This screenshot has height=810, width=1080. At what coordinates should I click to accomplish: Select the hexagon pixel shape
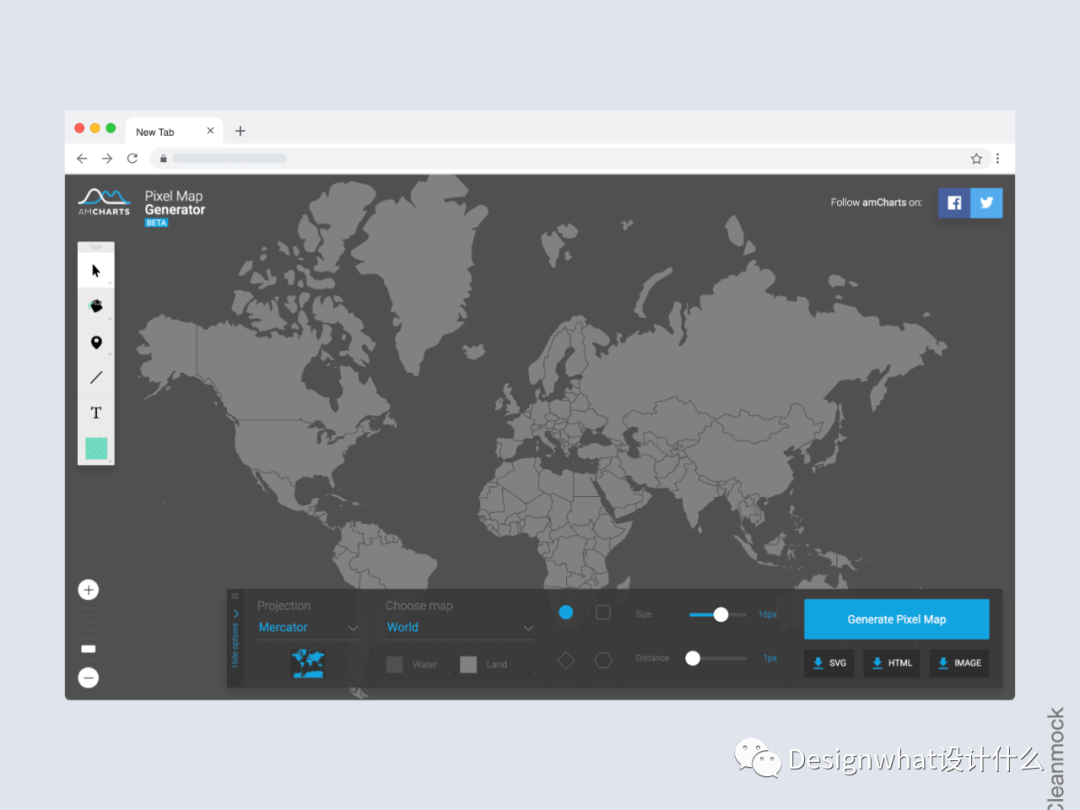(x=603, y=661)
